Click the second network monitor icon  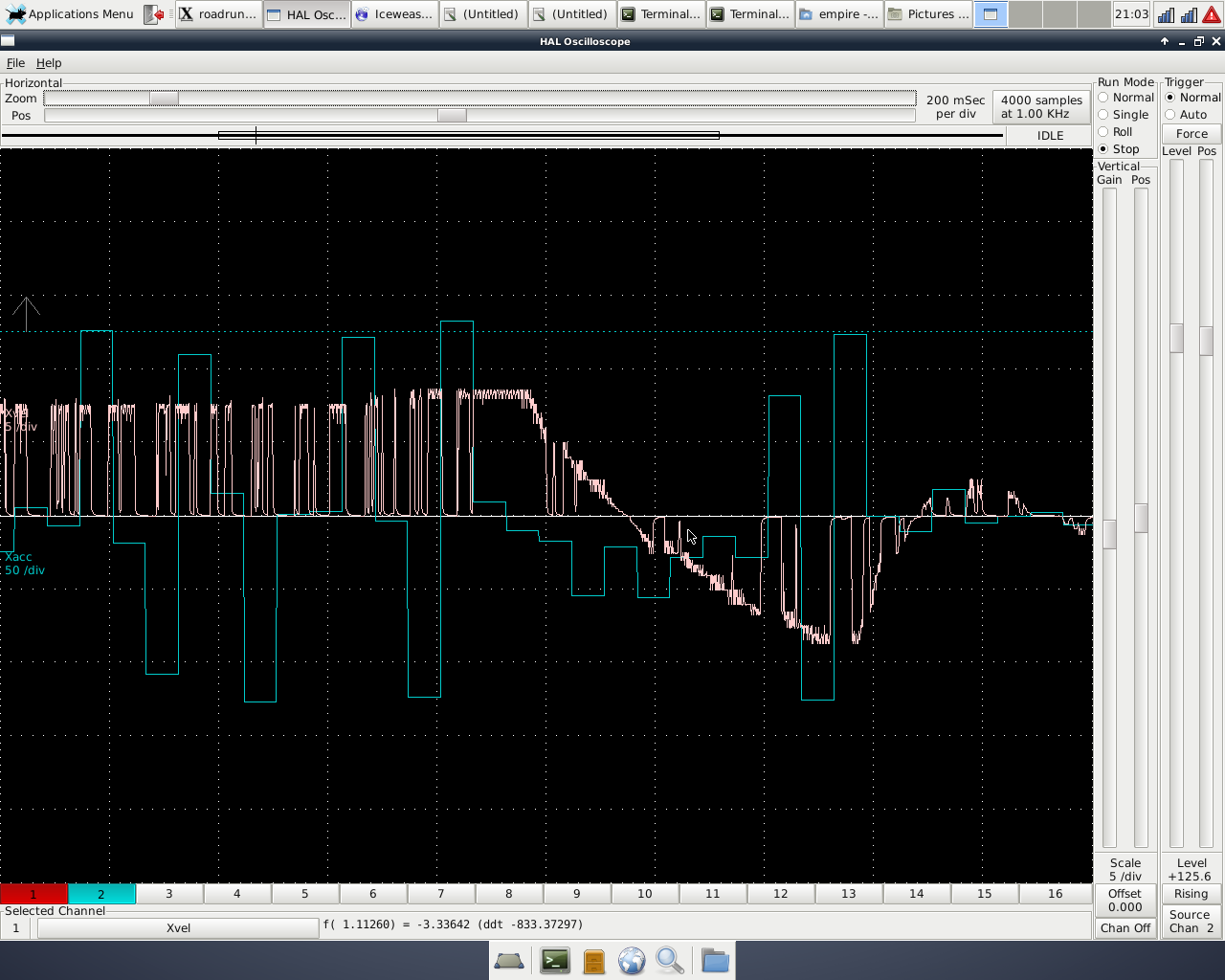[1189, 14]
